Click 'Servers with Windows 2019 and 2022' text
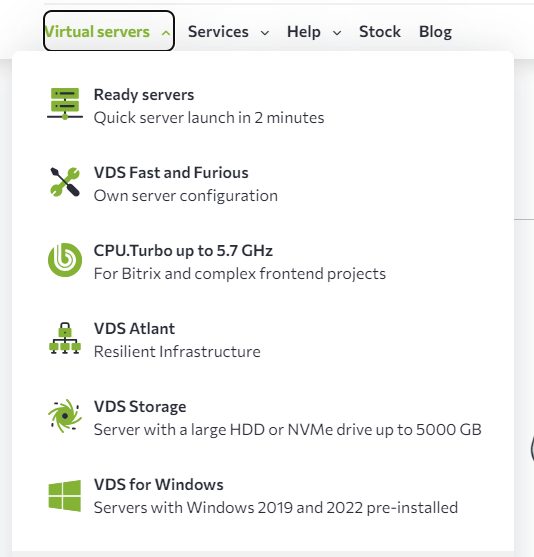534x557 pixels. pos(276,508)
